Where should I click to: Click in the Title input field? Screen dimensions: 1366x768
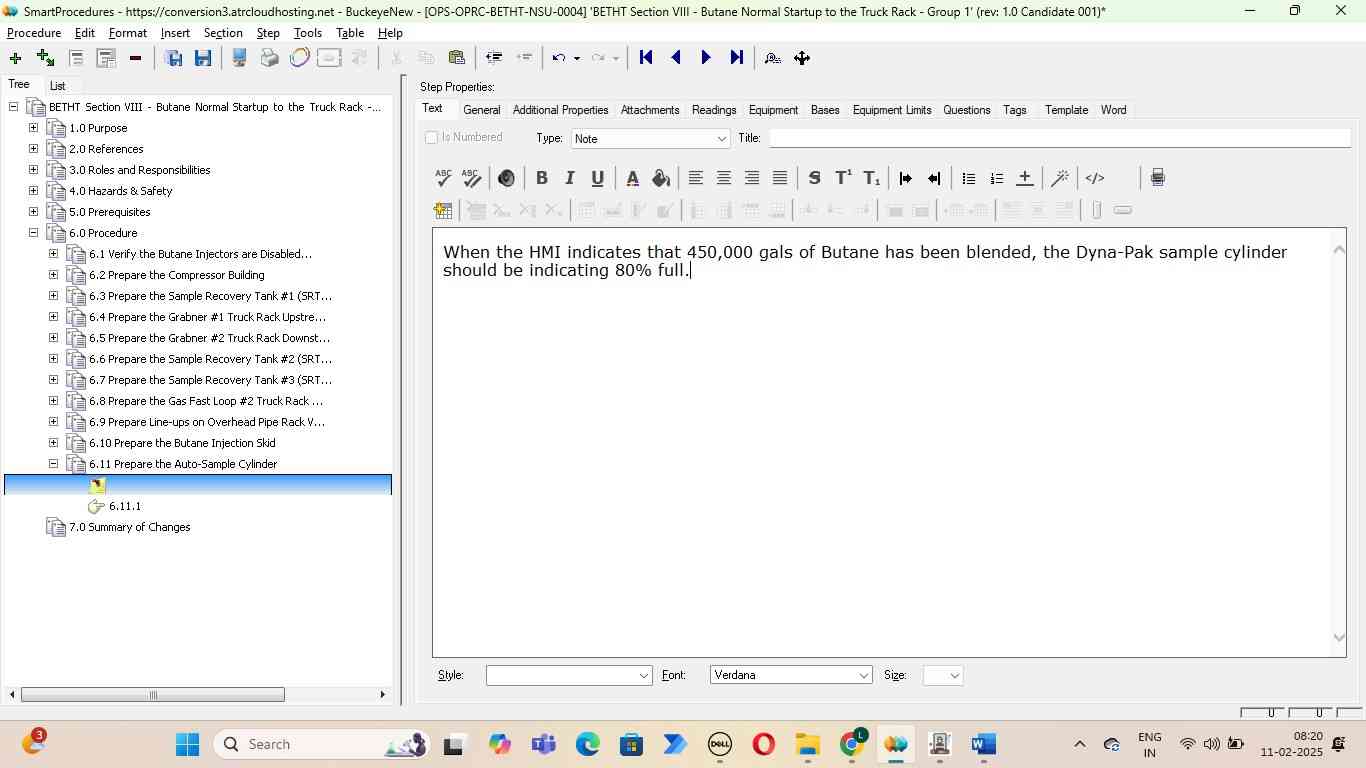(x=1060, y=138)
